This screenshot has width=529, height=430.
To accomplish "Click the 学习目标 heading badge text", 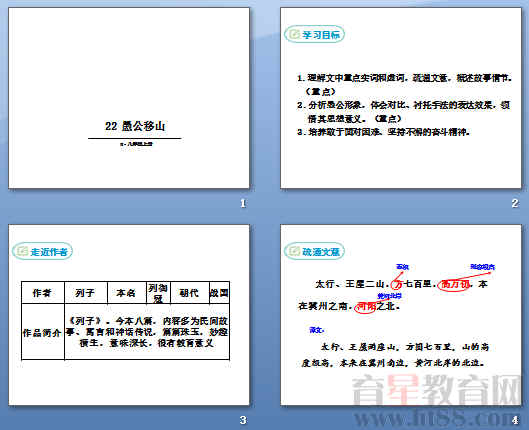I will pos(321,34).
